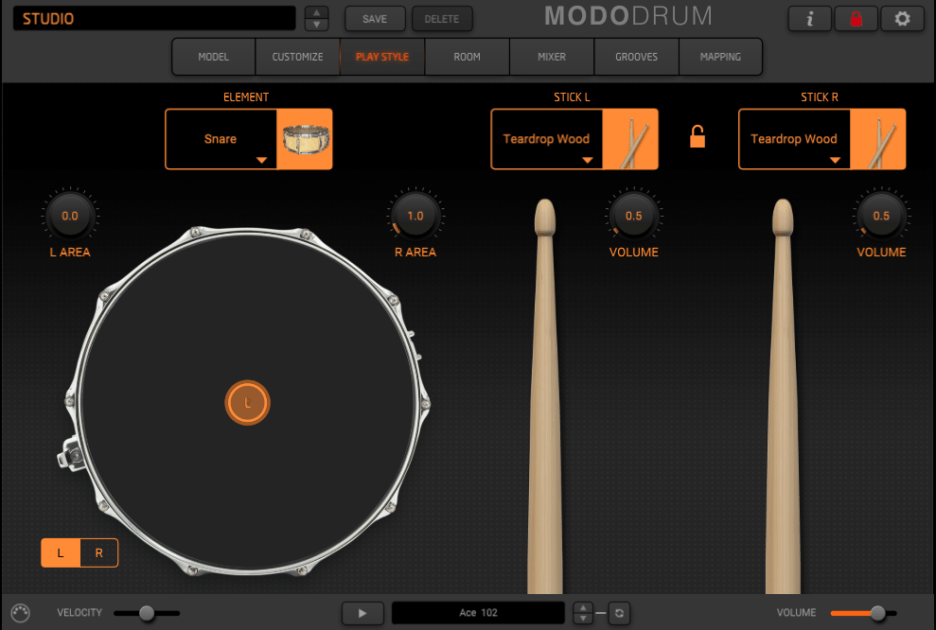This screenshot has height=630, width=936.
Task: Switch to the PLAY STYLE tab
Action: [x=383, y=57]
